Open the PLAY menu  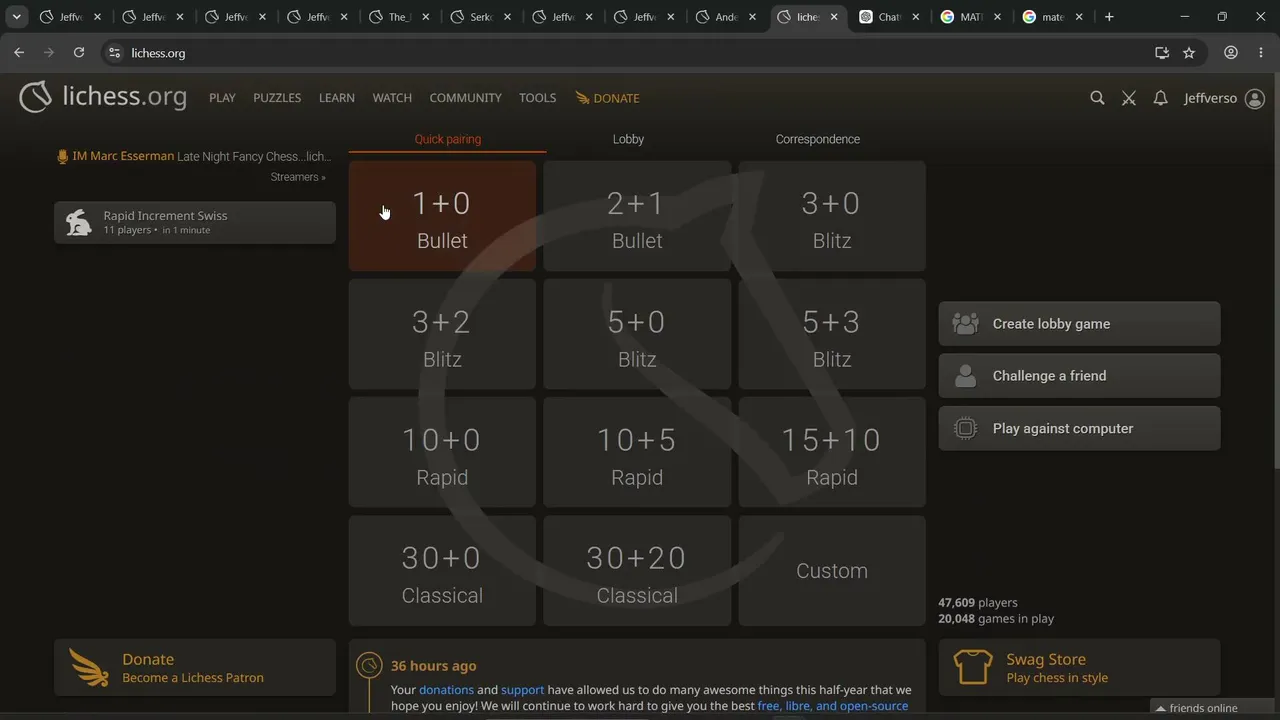pos(222,98)
